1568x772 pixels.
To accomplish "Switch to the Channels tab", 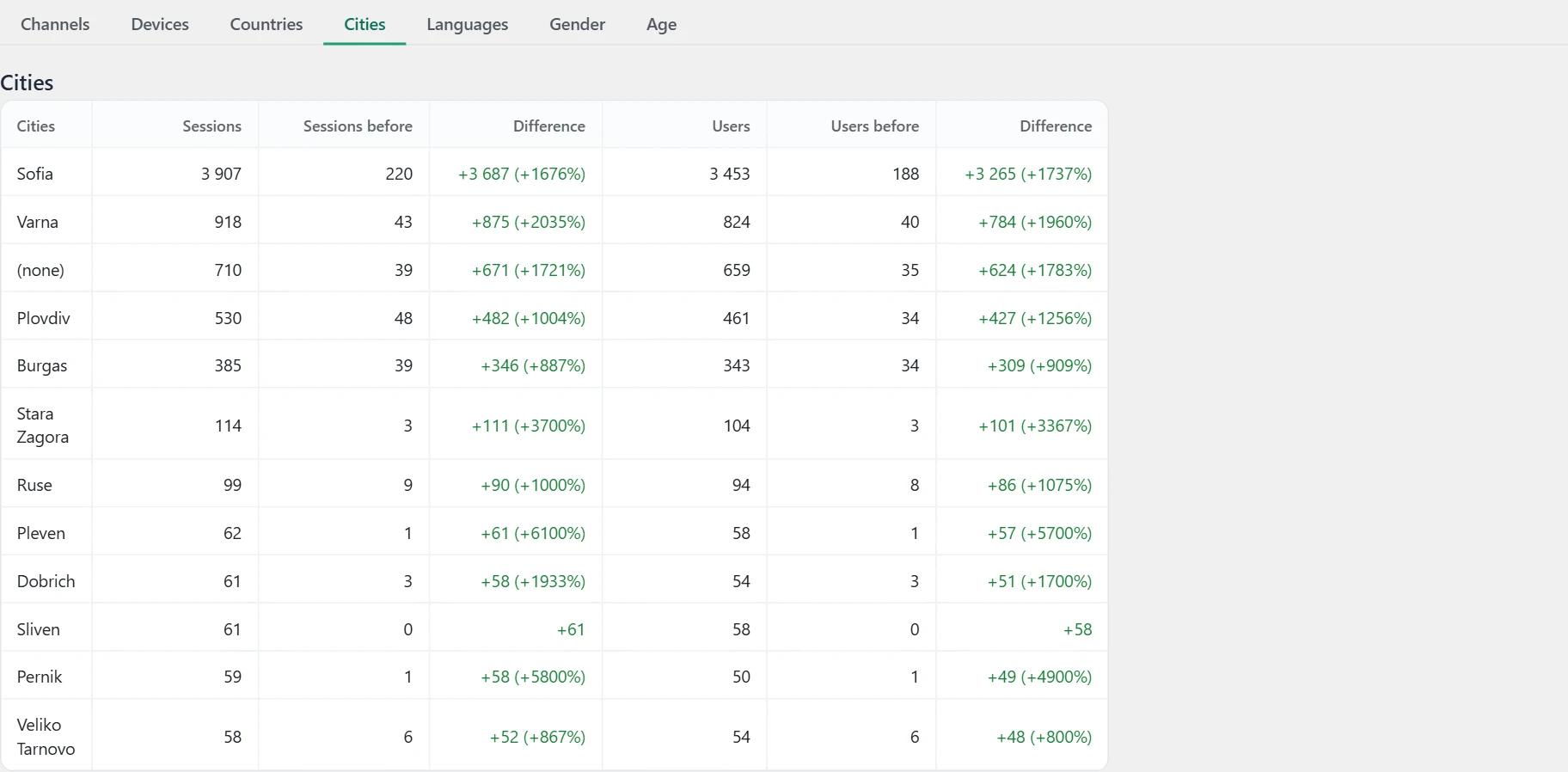I will (55, 24).
